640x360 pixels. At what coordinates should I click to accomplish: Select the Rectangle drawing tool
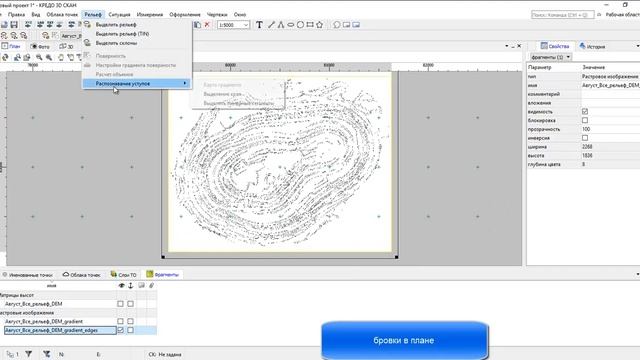[310, 25]
